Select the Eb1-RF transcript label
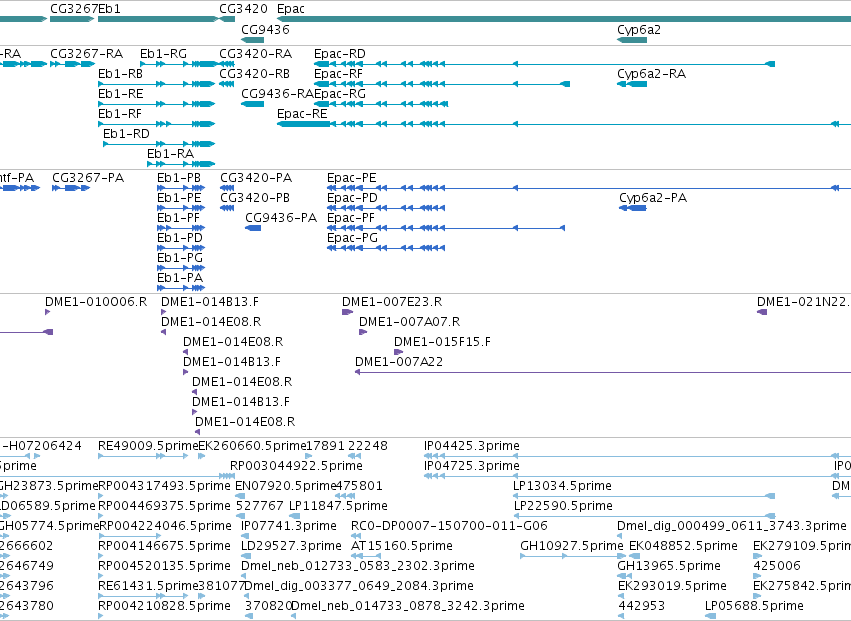851x621 pixels. [x=119, y=114]
